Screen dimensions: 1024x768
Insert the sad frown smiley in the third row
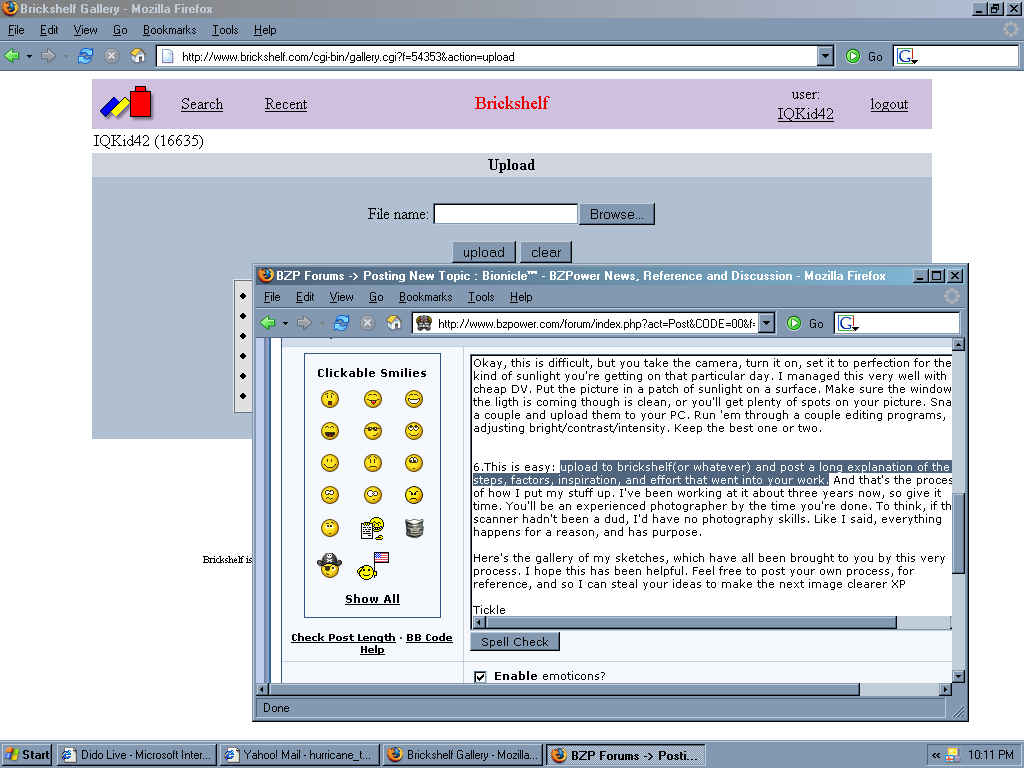(x=372, y=463)
